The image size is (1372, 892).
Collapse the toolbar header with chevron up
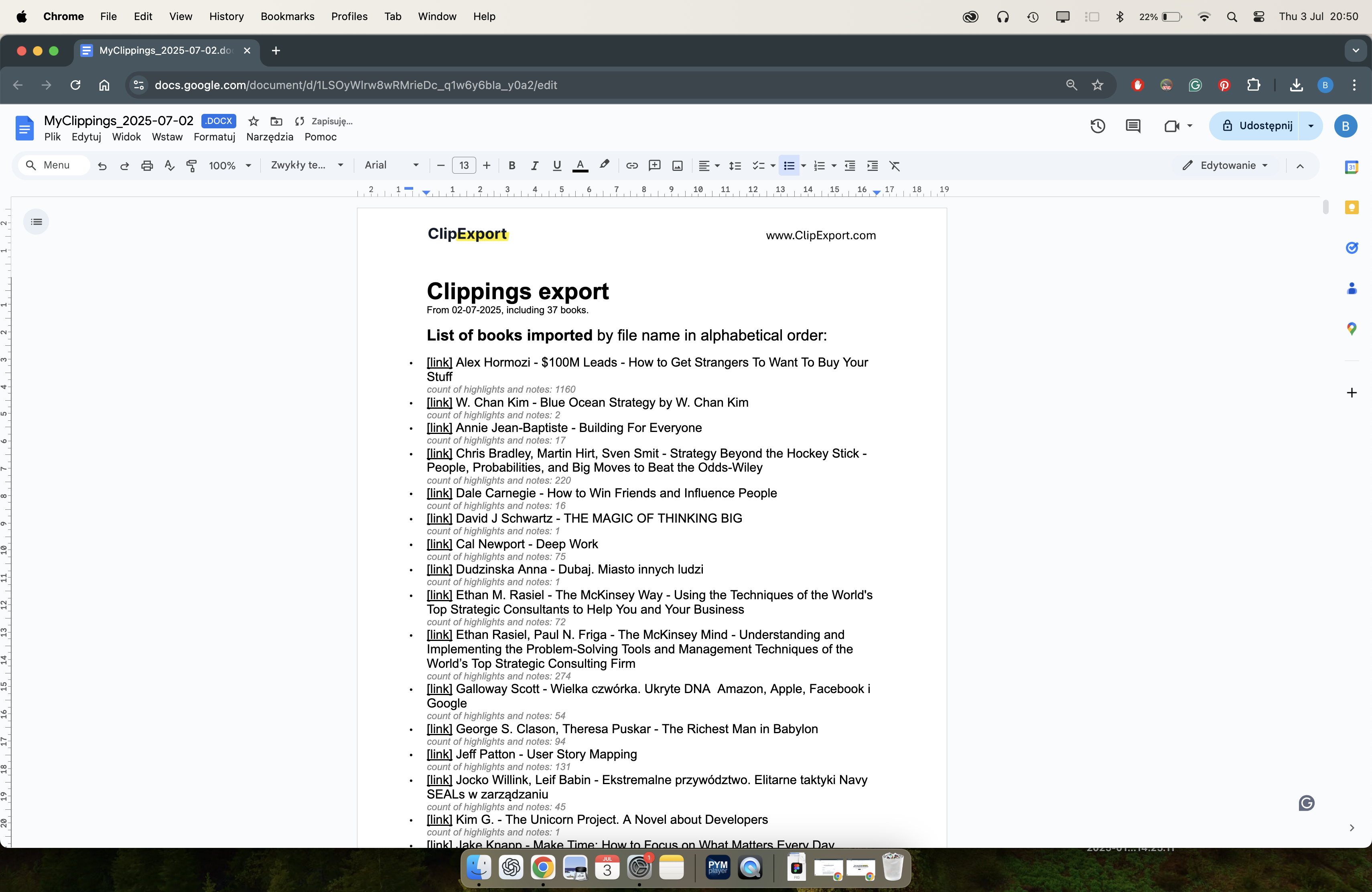click(x=1300, y=166)
